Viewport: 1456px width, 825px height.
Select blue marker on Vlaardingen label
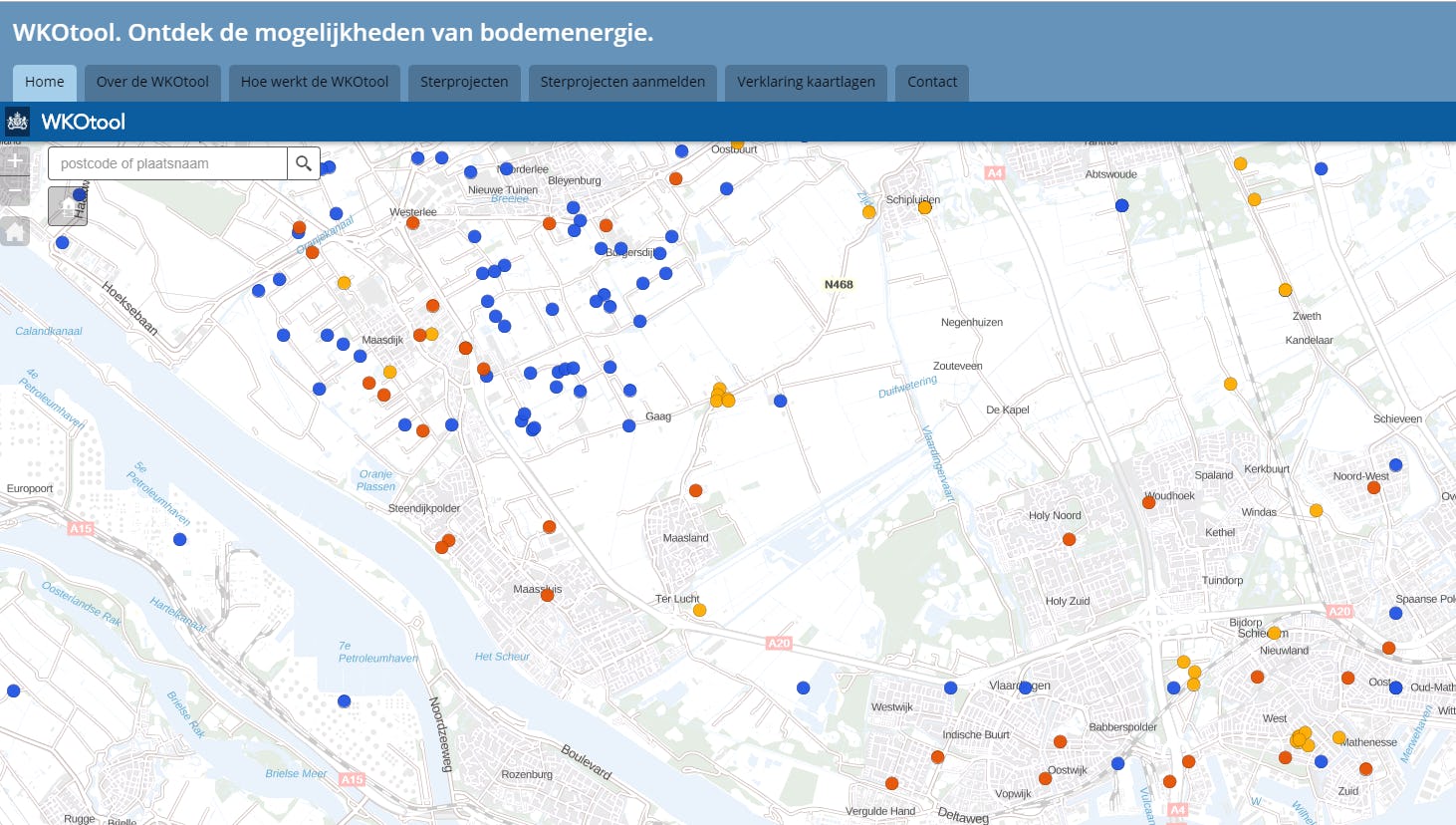pos(1025,687)
